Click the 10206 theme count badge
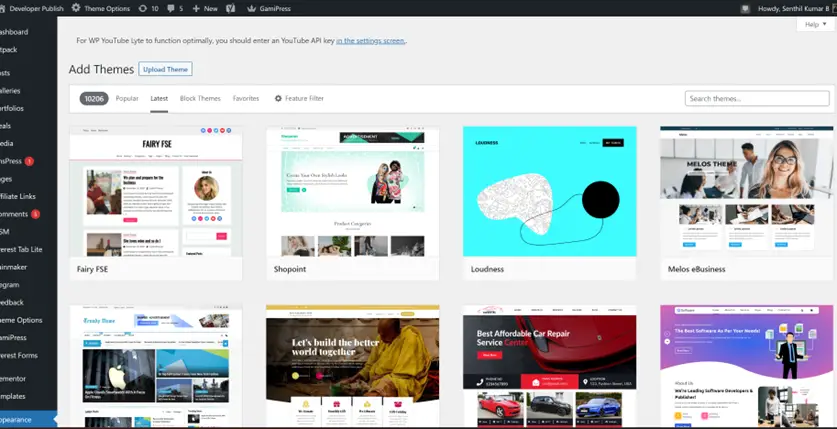The image size is (837, 429). click(94, 99)
